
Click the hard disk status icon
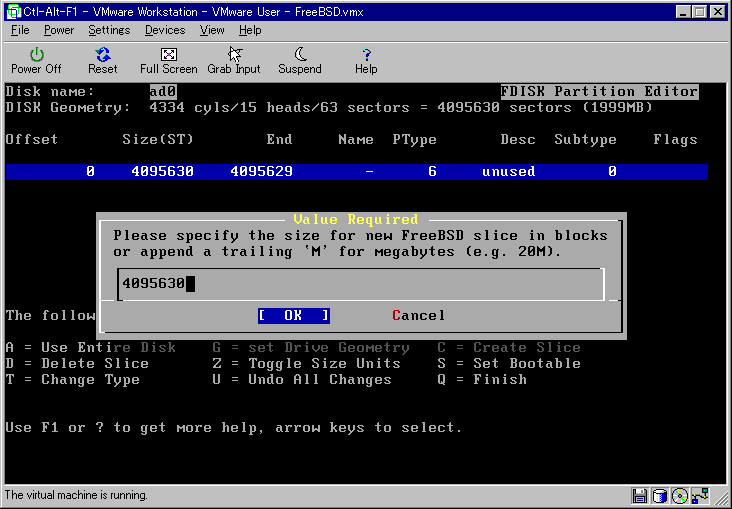[x=660, y=496]
